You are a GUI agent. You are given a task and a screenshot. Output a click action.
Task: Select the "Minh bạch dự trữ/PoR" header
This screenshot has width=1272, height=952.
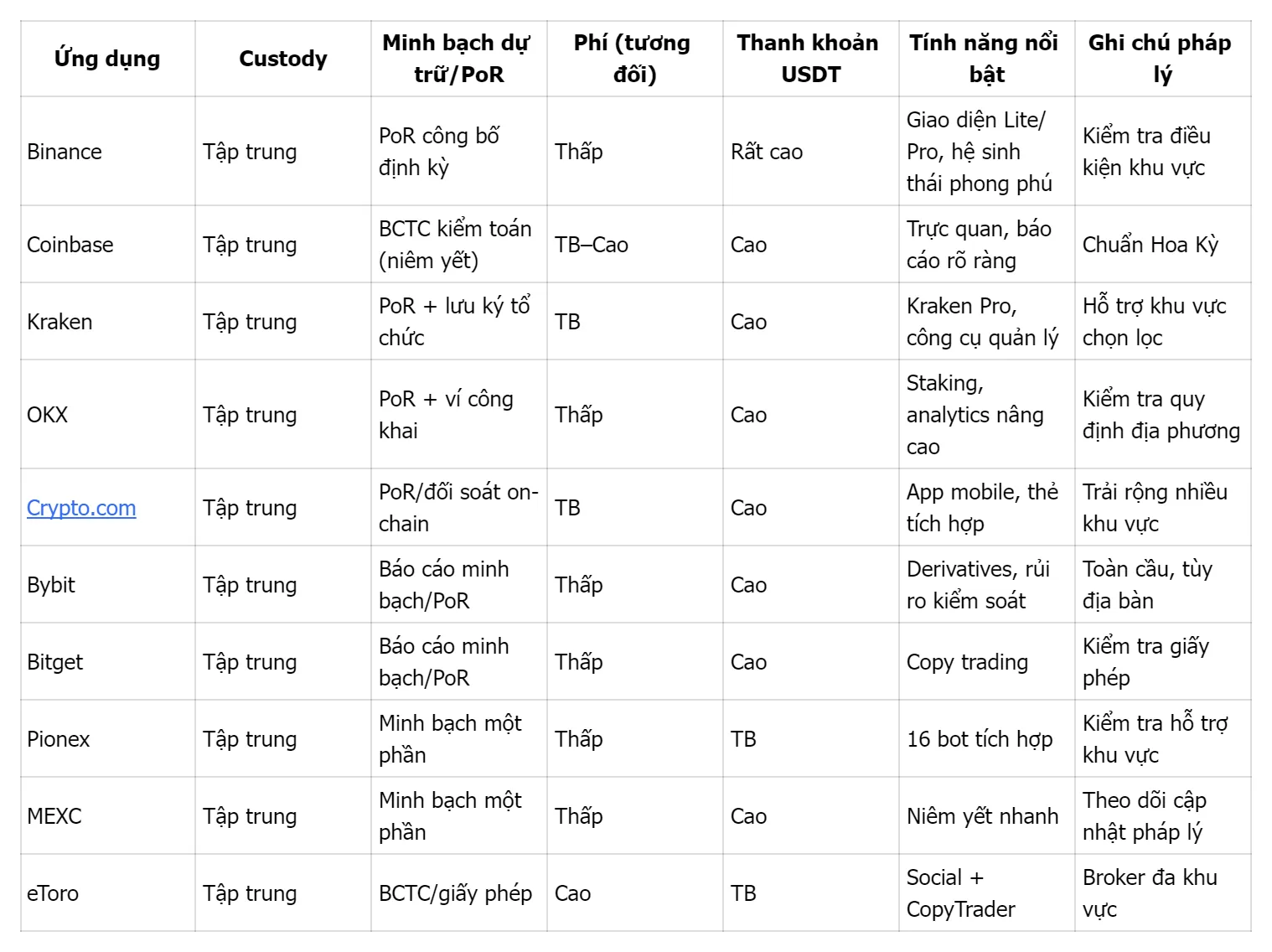coord(458,59)
